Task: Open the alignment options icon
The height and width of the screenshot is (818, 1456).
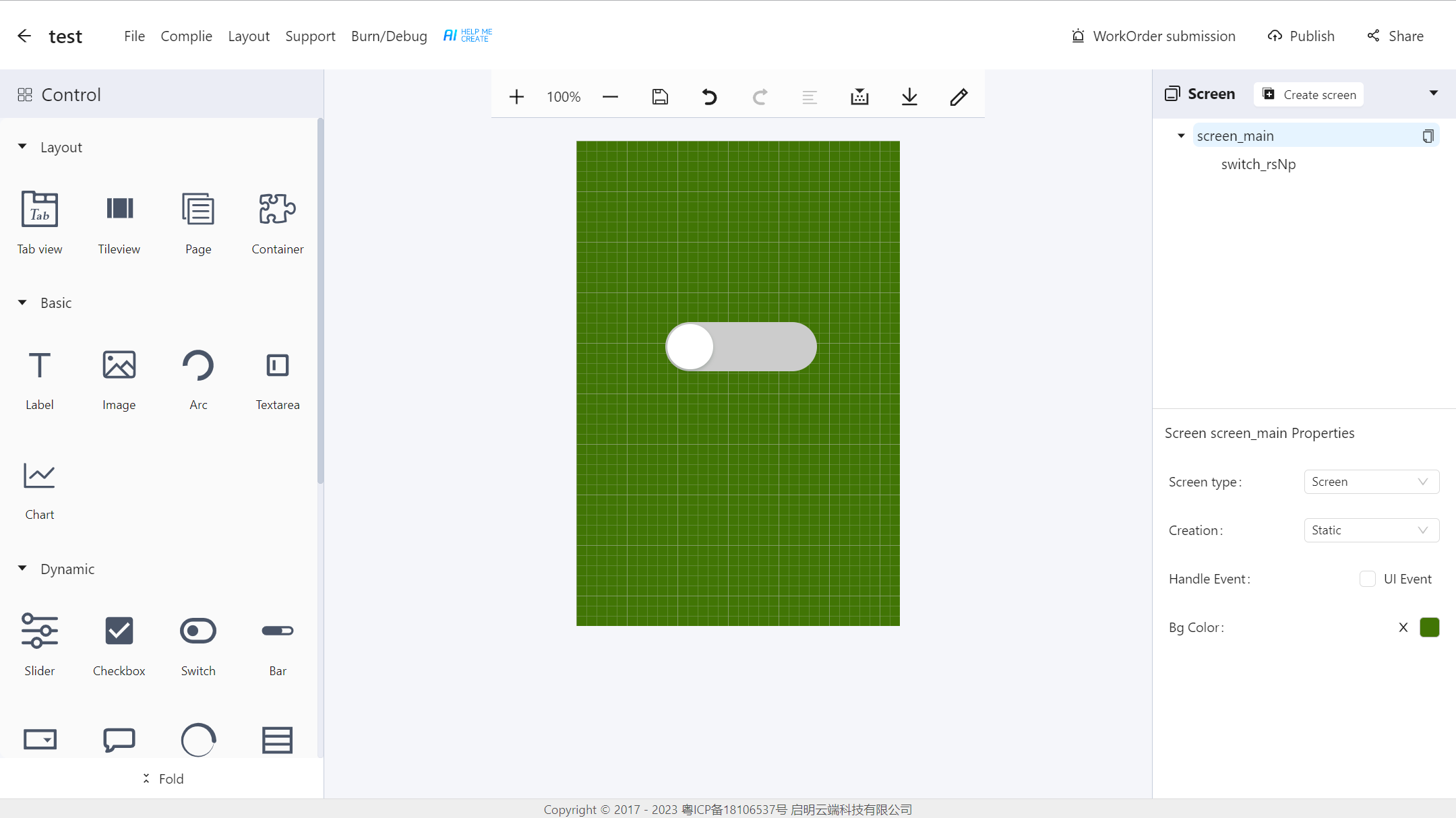Action: pos(810,97)
